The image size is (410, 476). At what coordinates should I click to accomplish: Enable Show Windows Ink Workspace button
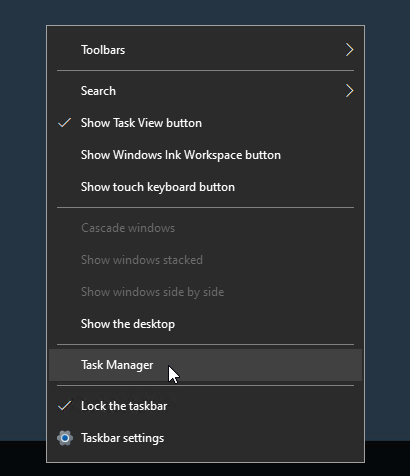coord(205,155)
